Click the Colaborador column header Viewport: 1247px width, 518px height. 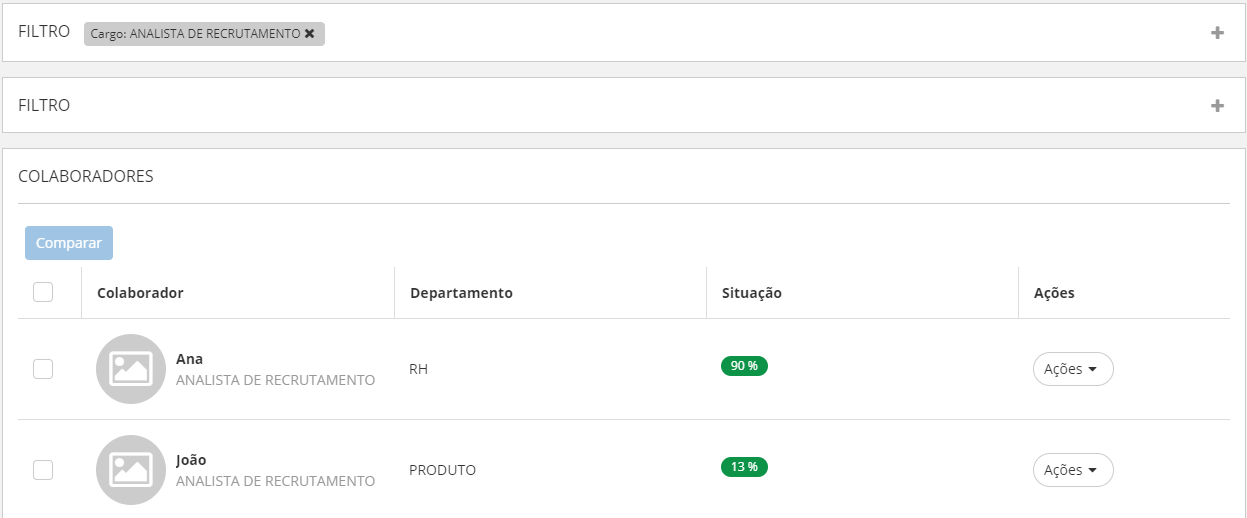click(x=140, y=293)
